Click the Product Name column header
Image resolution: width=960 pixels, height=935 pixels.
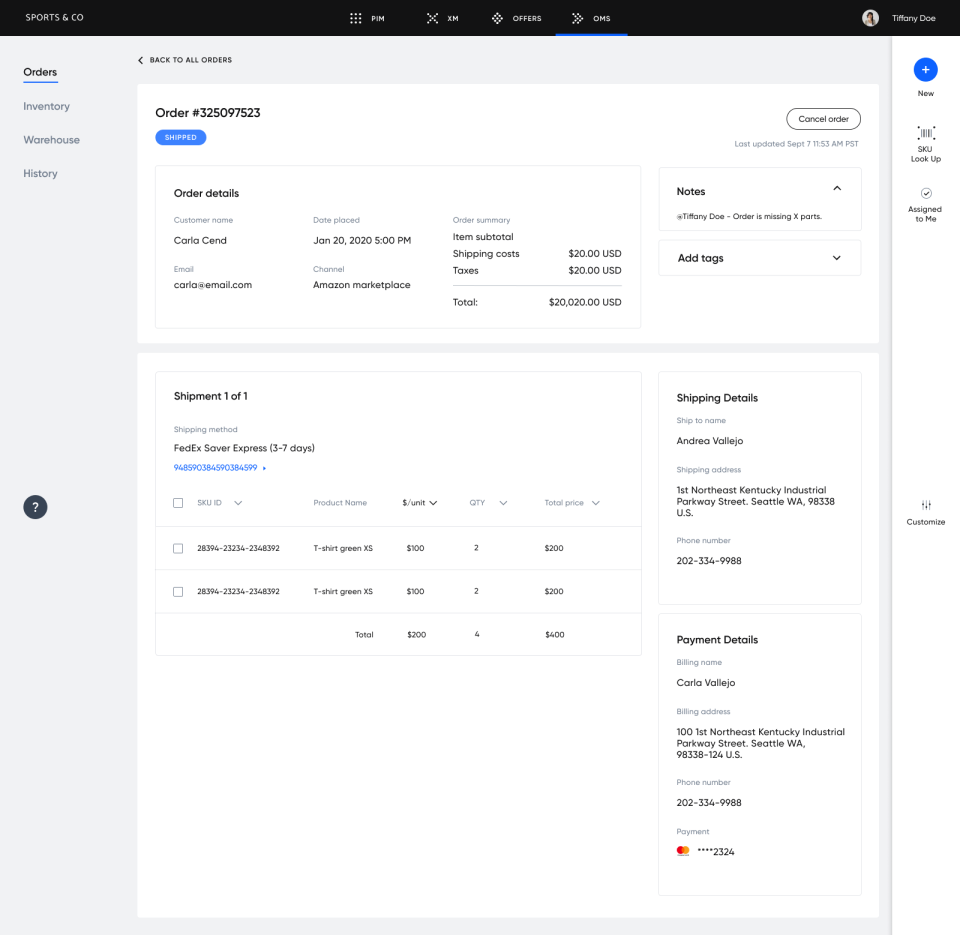pyautogui.click(x=340, y=503)
